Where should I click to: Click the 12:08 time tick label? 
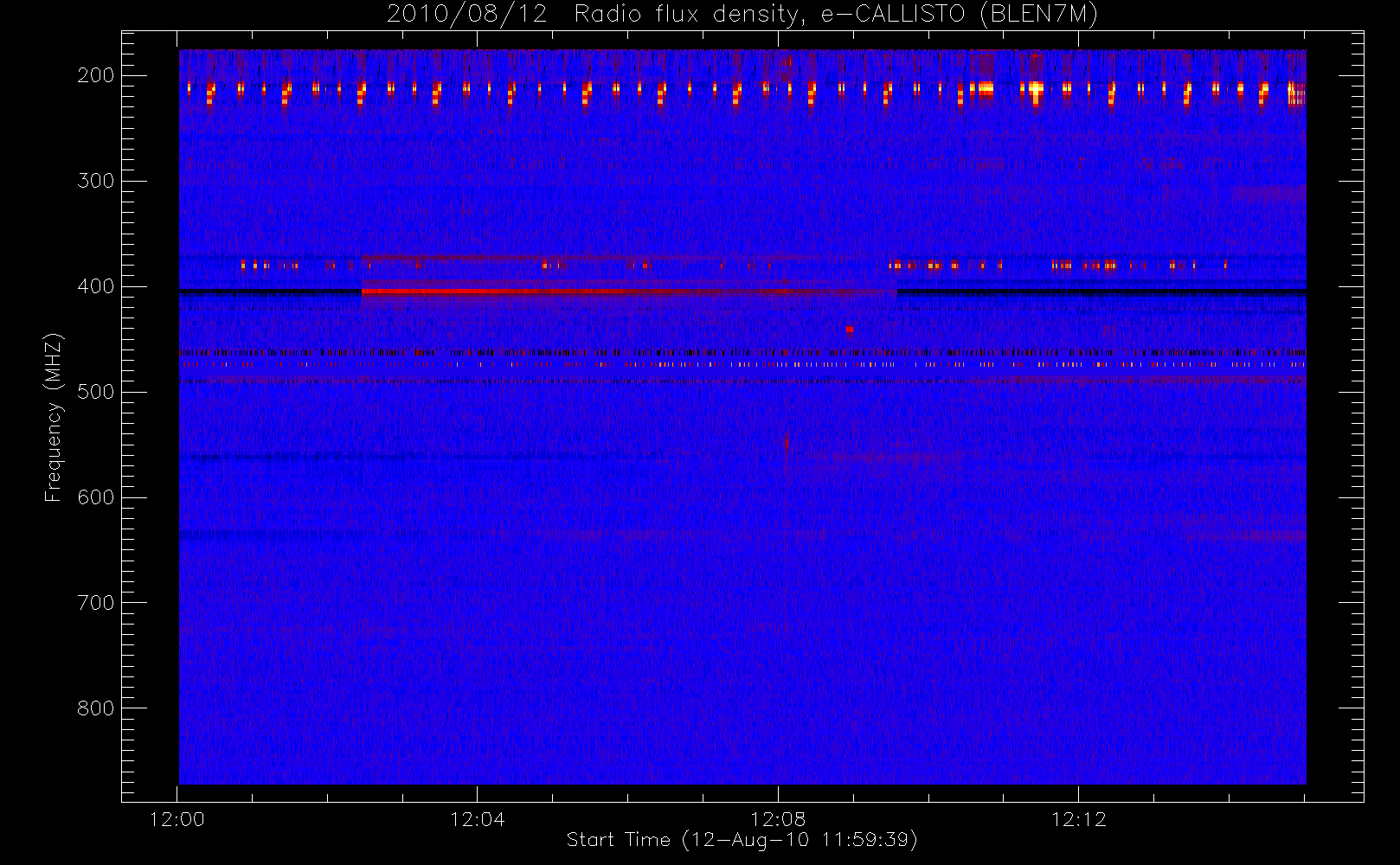[778, 819]
